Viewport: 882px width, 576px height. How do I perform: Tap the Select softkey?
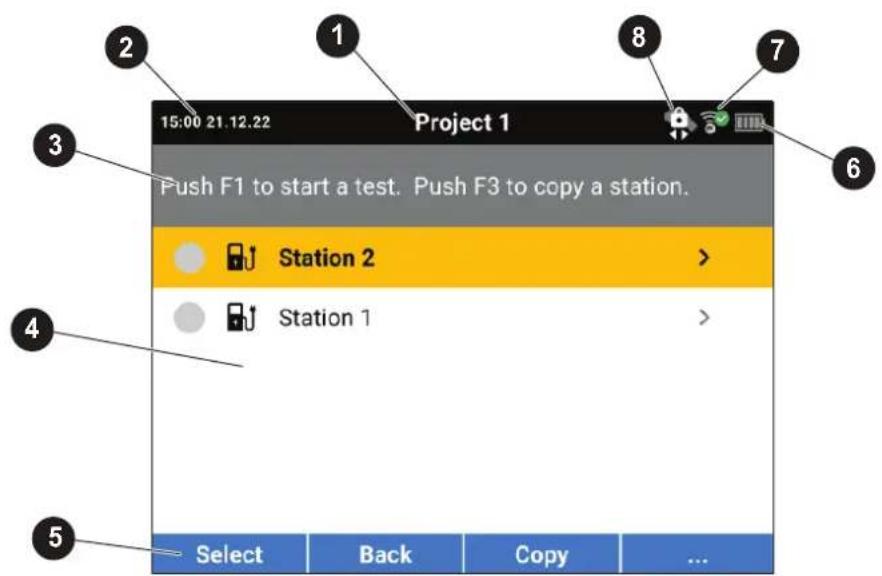[230, 555]
